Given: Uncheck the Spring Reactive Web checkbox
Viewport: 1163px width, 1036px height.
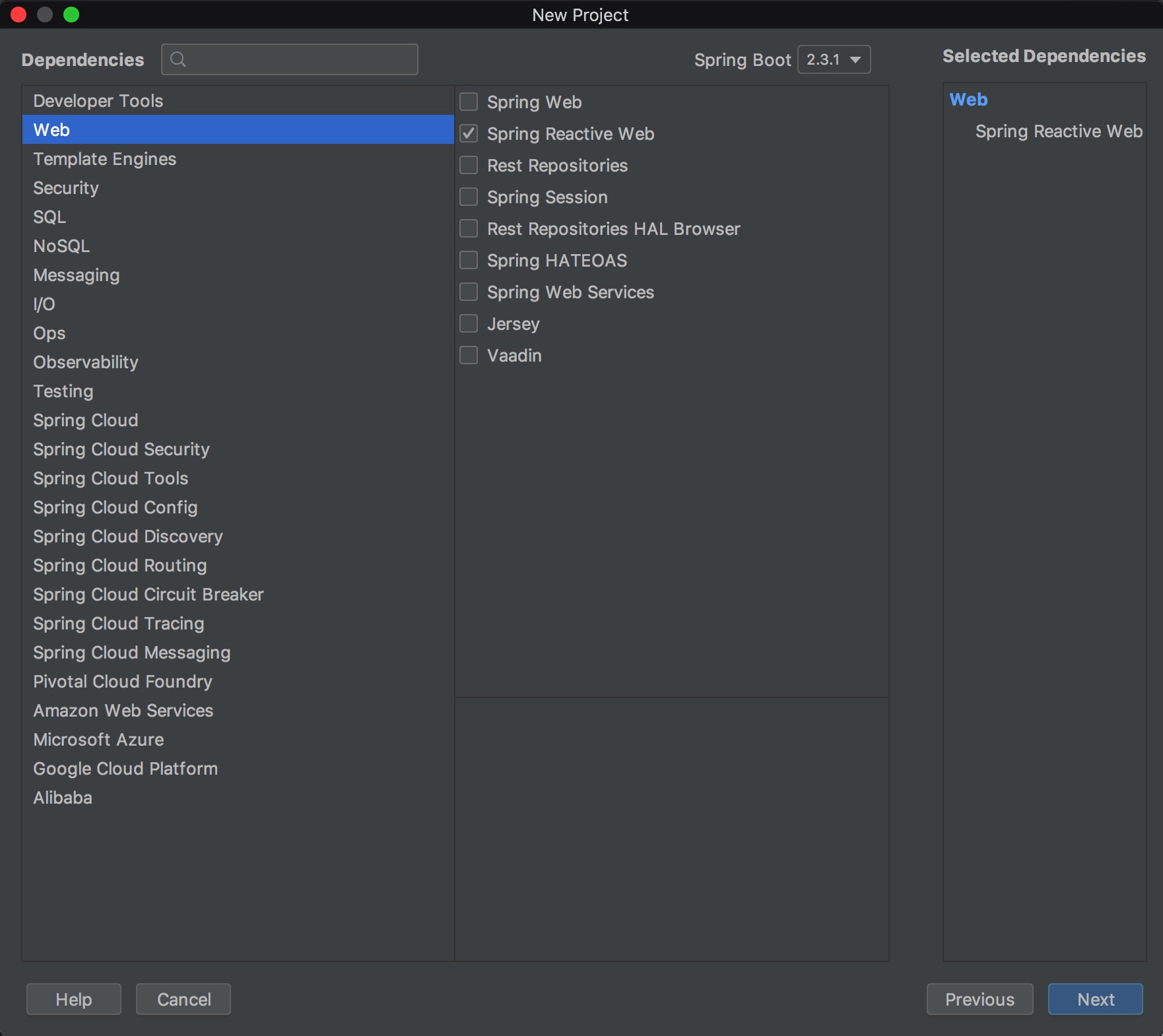Looking at the screenshot, I should 469,133.
